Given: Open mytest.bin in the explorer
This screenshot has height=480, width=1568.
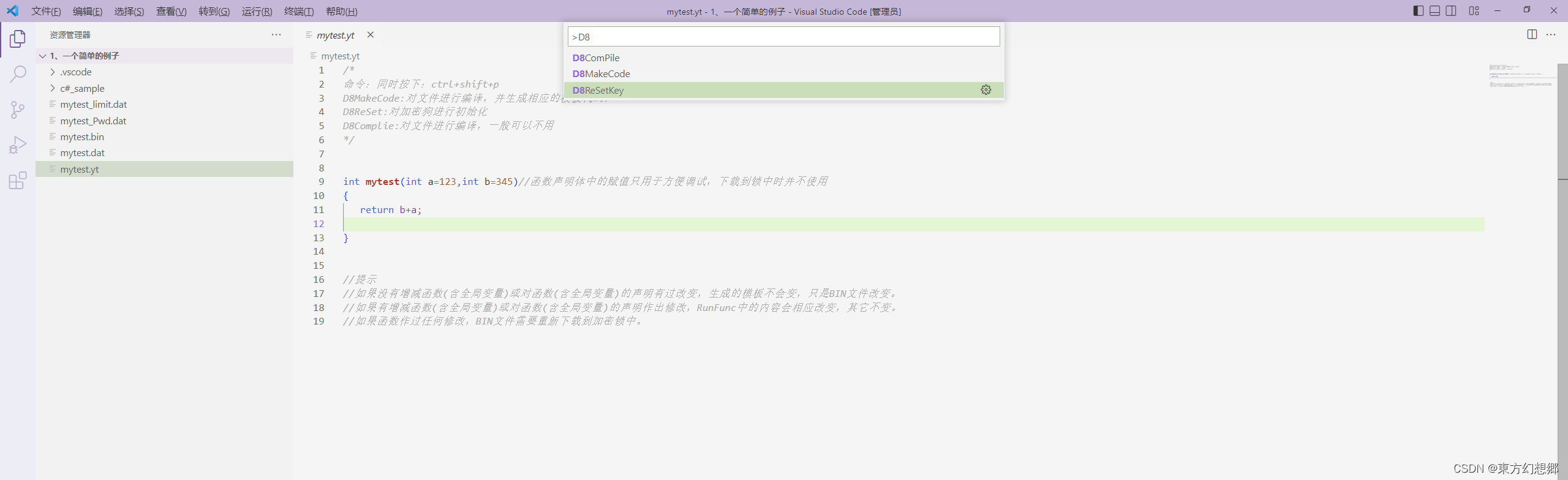Looking at the screenshot, I should [x=164, y=137].
